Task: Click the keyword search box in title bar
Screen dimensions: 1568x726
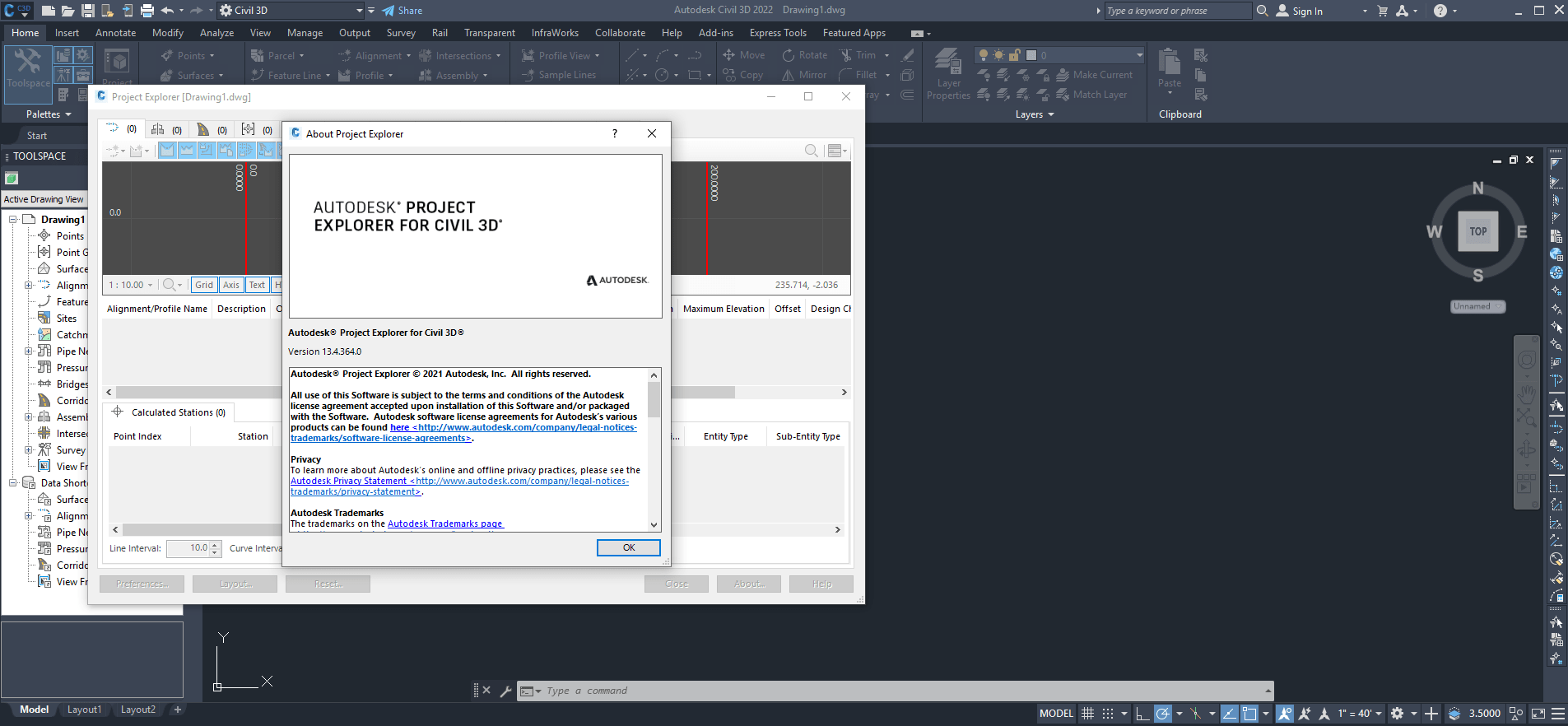Action: pyautogui.click(x=1178, y=11)
